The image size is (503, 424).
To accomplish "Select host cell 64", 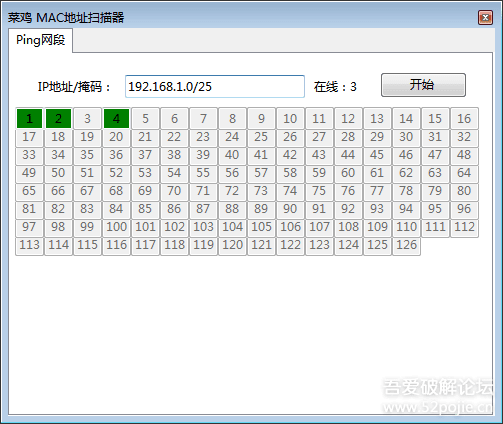I will pos(464,173).
